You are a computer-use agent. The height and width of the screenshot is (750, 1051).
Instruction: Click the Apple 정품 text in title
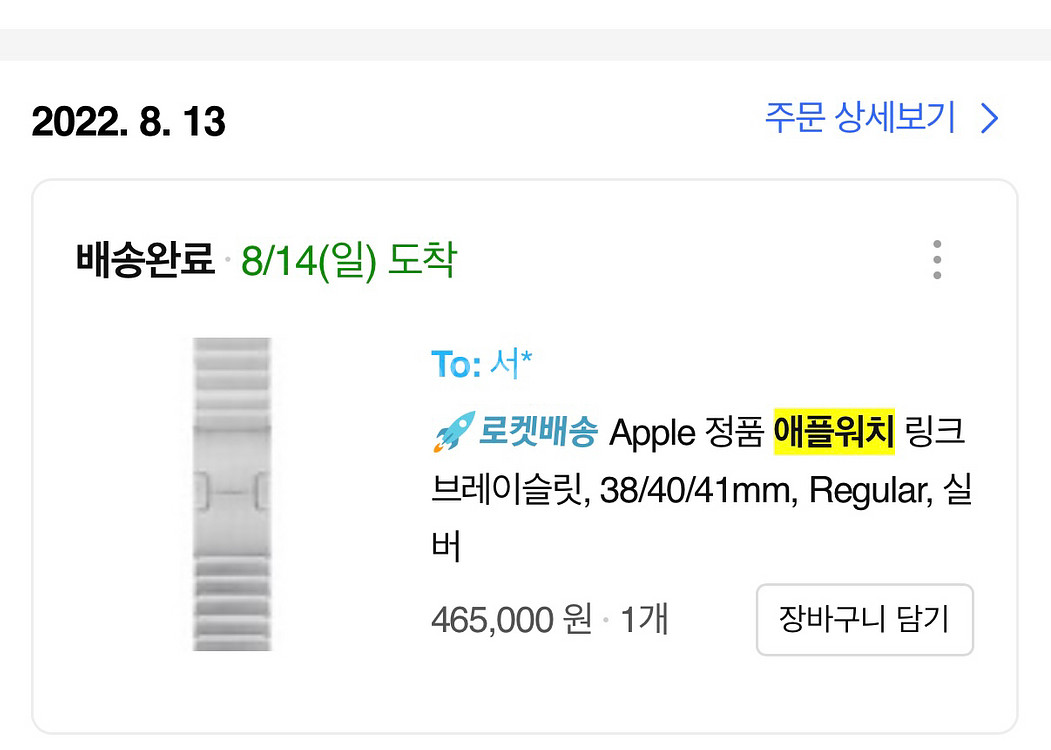click(688, 433)
